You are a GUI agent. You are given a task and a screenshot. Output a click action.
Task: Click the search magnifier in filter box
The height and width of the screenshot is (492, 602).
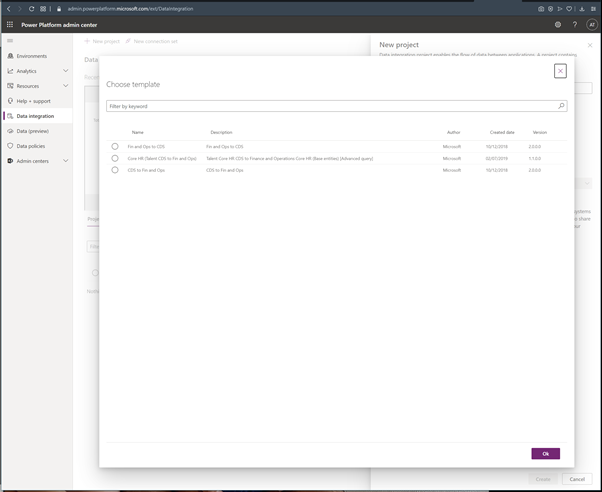pos(561,106)
